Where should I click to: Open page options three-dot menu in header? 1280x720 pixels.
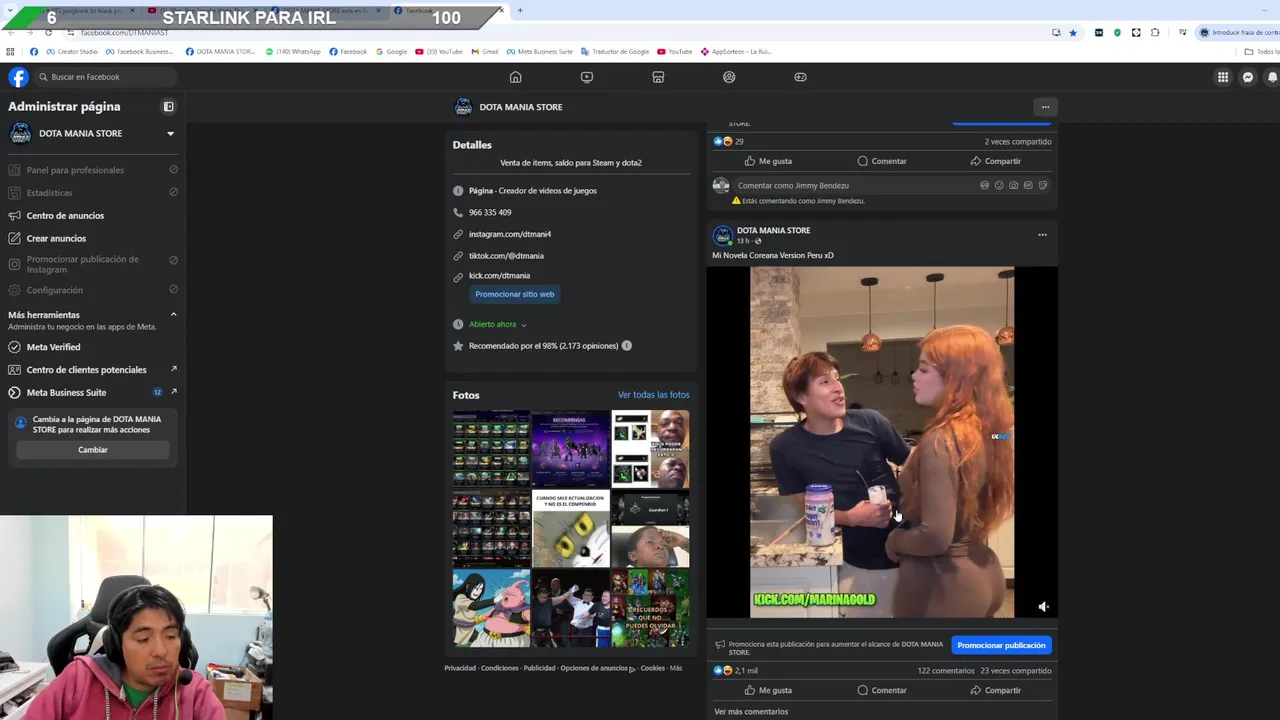pyautogui.click(x=1045, y=107)
